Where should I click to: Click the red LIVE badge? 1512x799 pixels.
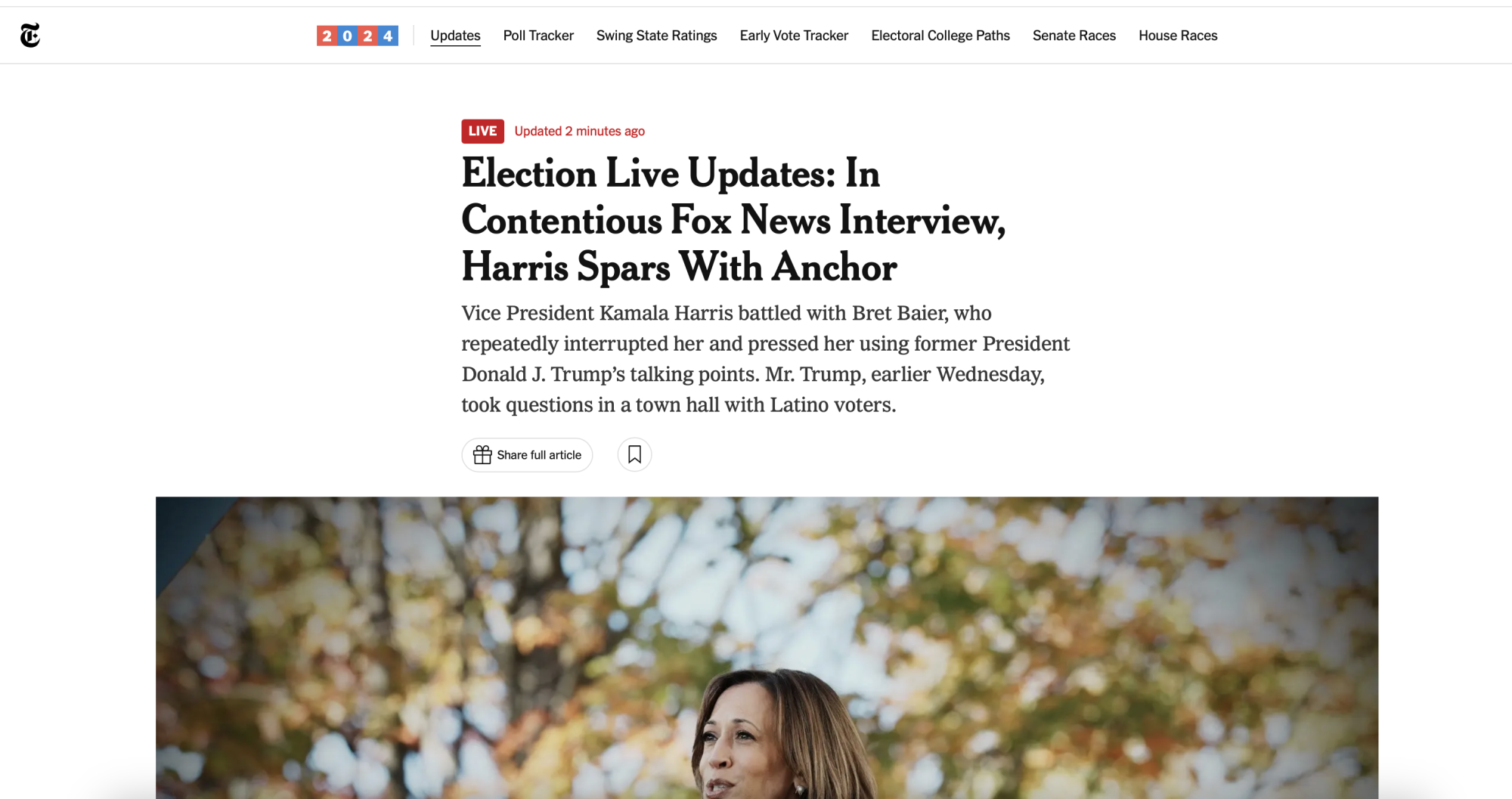[x=482, y=131]
